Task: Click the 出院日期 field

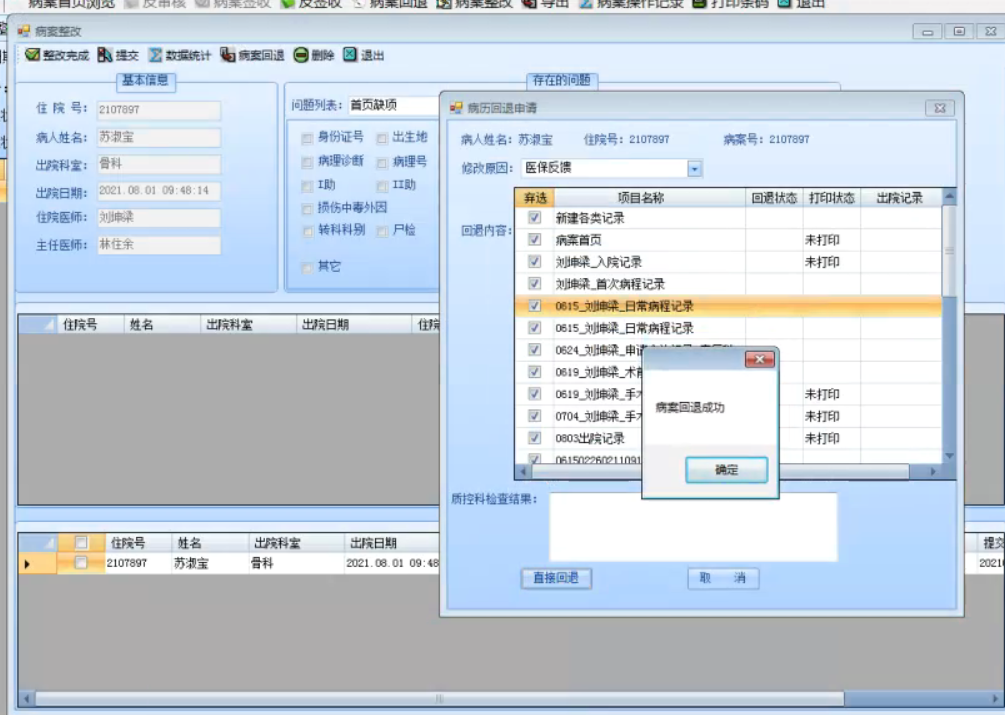Action: [159, 191]
